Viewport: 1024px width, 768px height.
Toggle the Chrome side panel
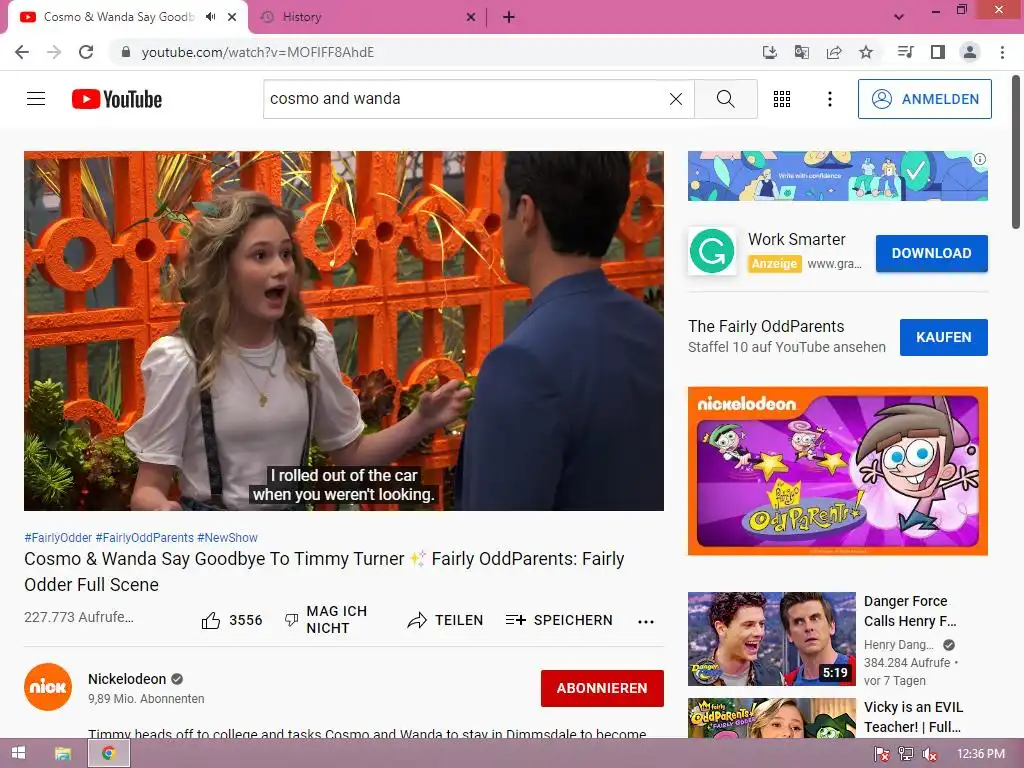pos(938,52)
